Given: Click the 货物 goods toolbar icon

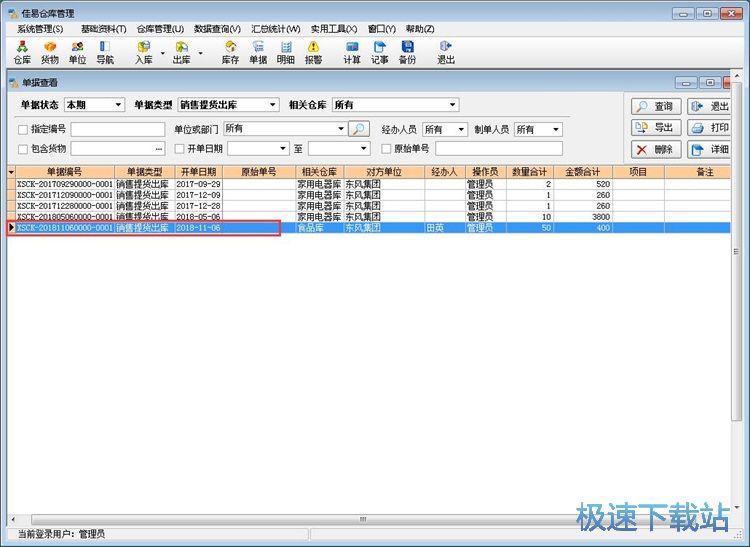Looking at the screenshot, I should tap(50, 53).
